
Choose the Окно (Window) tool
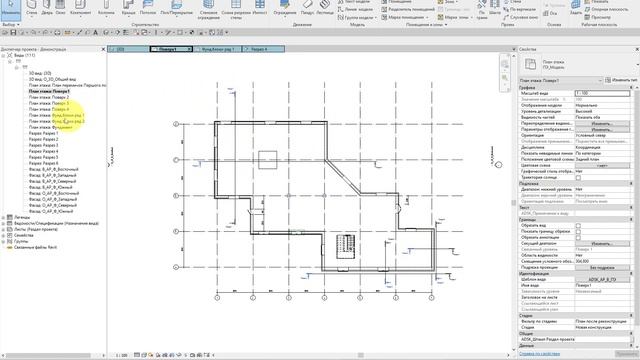tap(60, 8)
